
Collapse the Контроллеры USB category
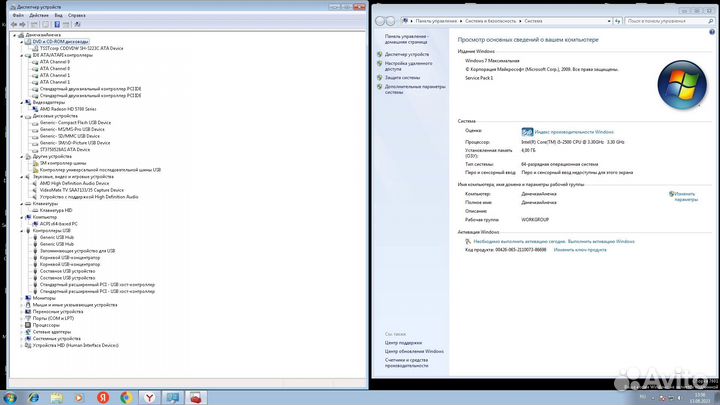22,231
